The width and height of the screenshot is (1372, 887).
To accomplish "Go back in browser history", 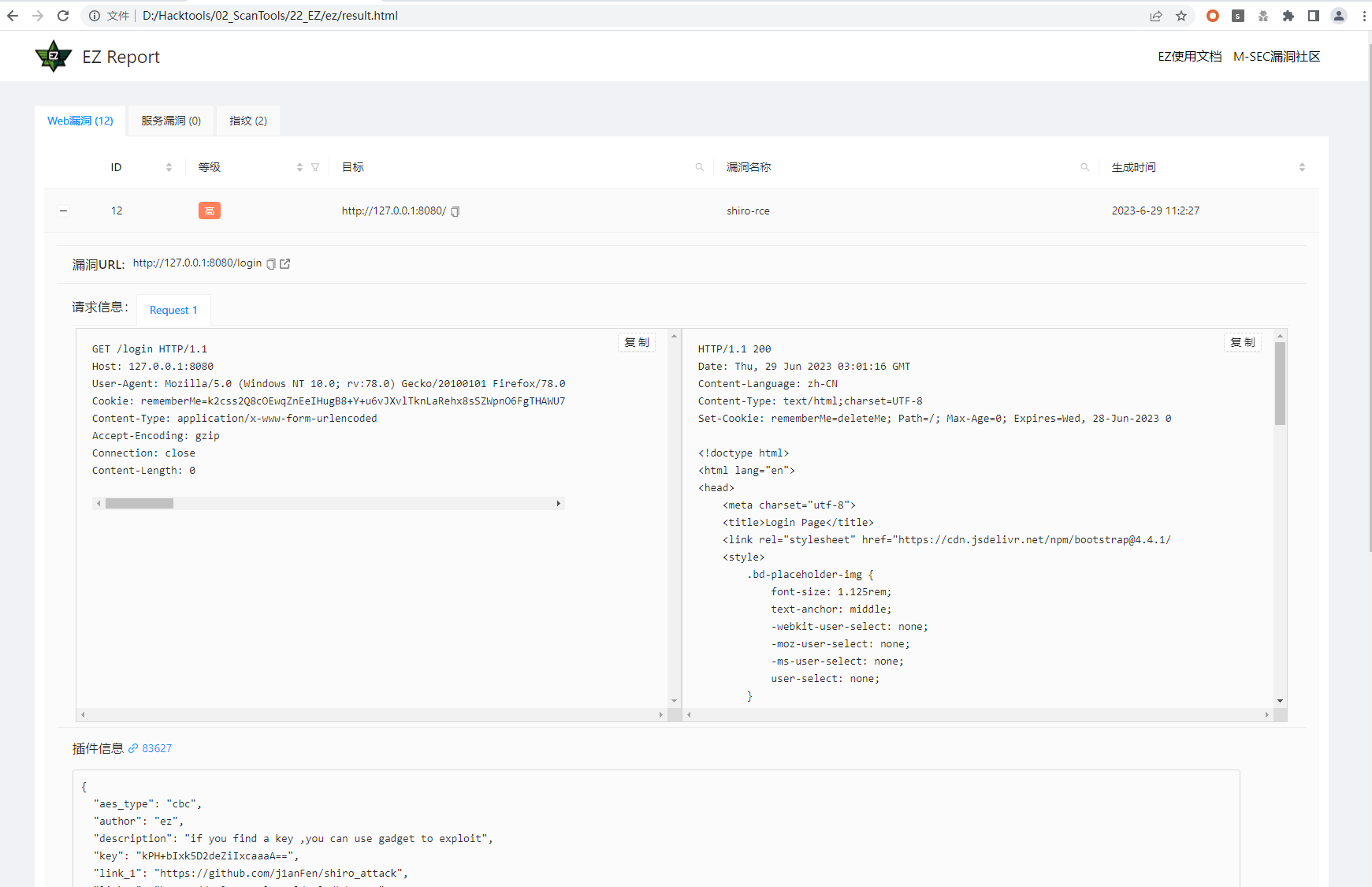I will (x=13, y=16).
